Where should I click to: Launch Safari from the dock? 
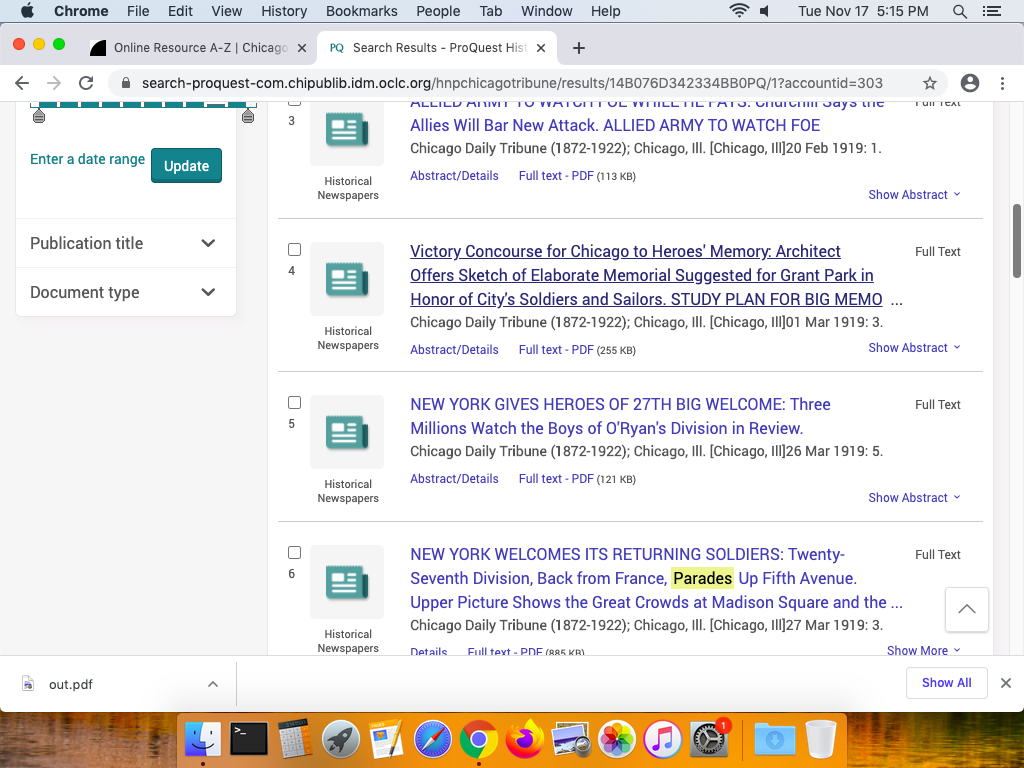click(x=433, y=740)
